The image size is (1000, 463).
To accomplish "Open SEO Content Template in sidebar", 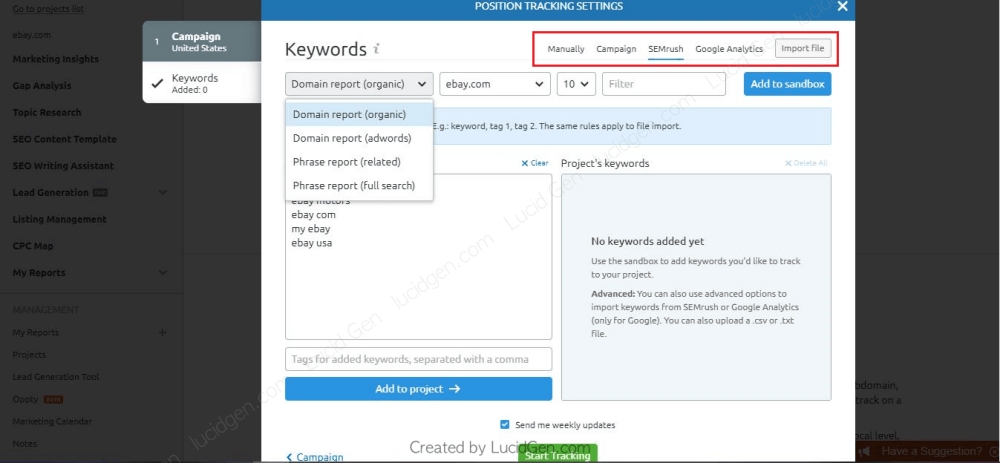I will (64, 139).
